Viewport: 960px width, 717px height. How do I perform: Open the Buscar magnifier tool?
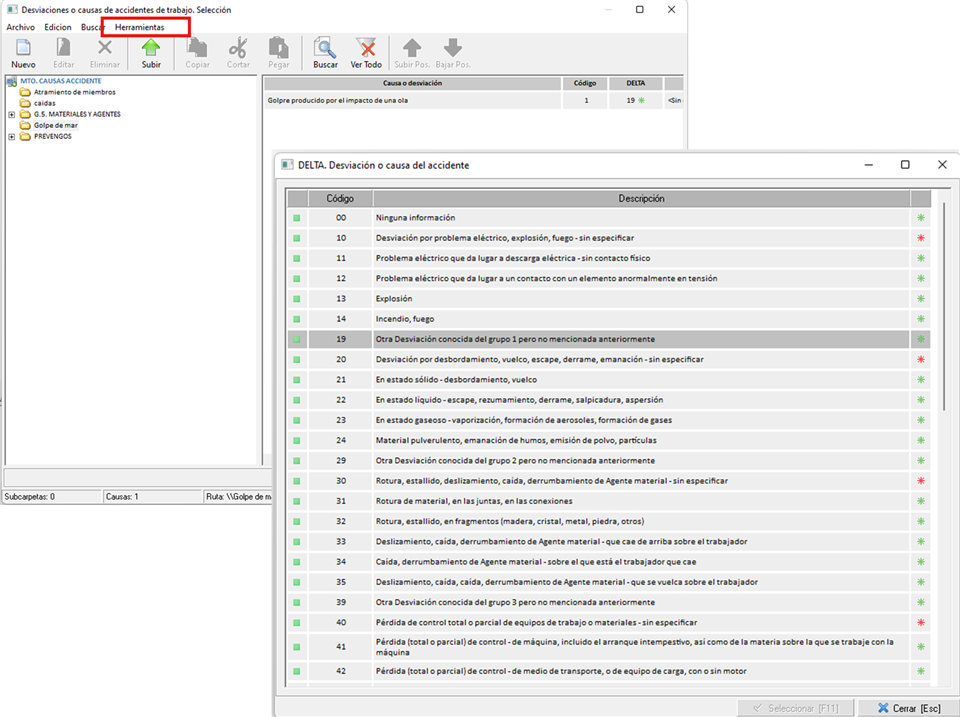click(325, 48)
